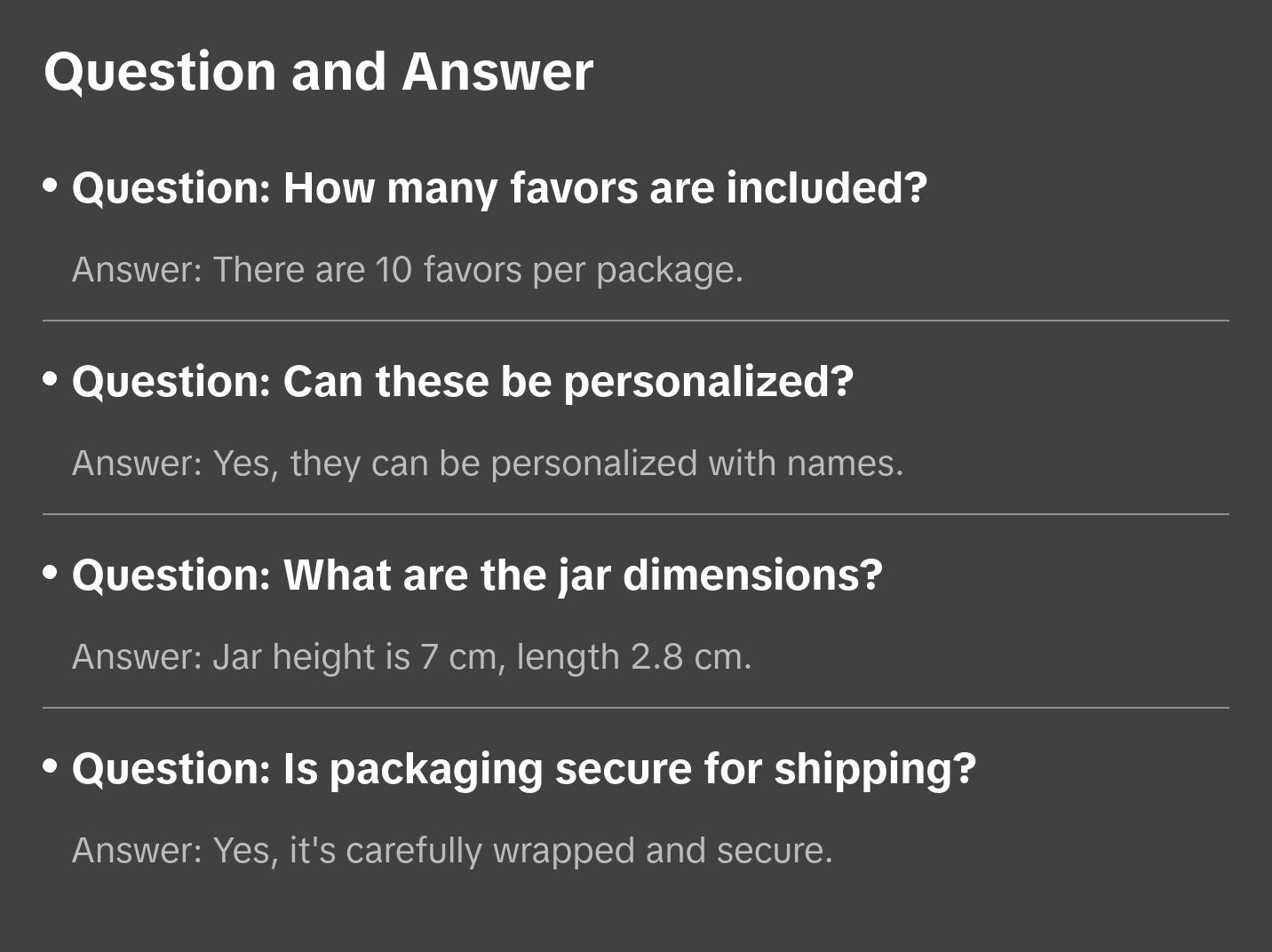The height and width of the screenshot is (952, 1272).
Task: Click the bullet beside the personalized question
Action: (51, 378)
